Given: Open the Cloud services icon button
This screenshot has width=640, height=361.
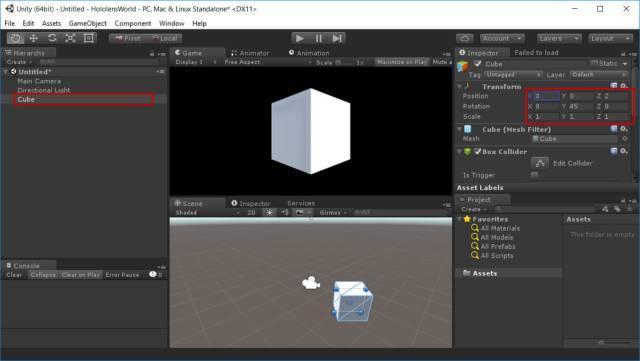Looking at the screenshot, I should point(464,38).
